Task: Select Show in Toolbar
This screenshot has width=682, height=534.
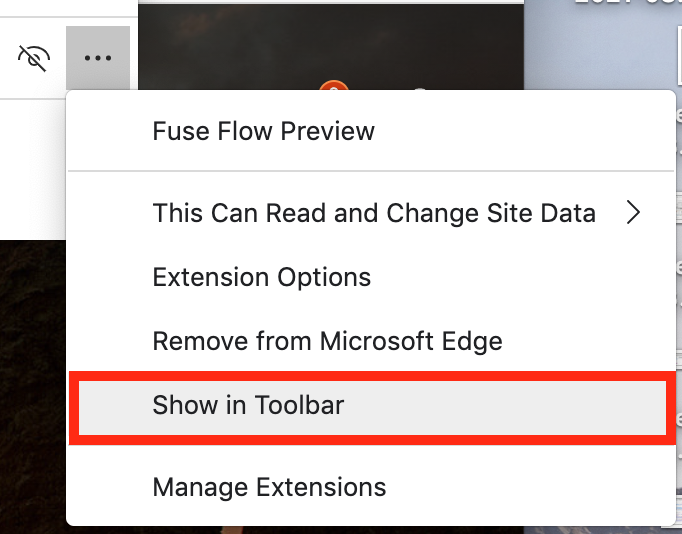Action: [372, 407]
